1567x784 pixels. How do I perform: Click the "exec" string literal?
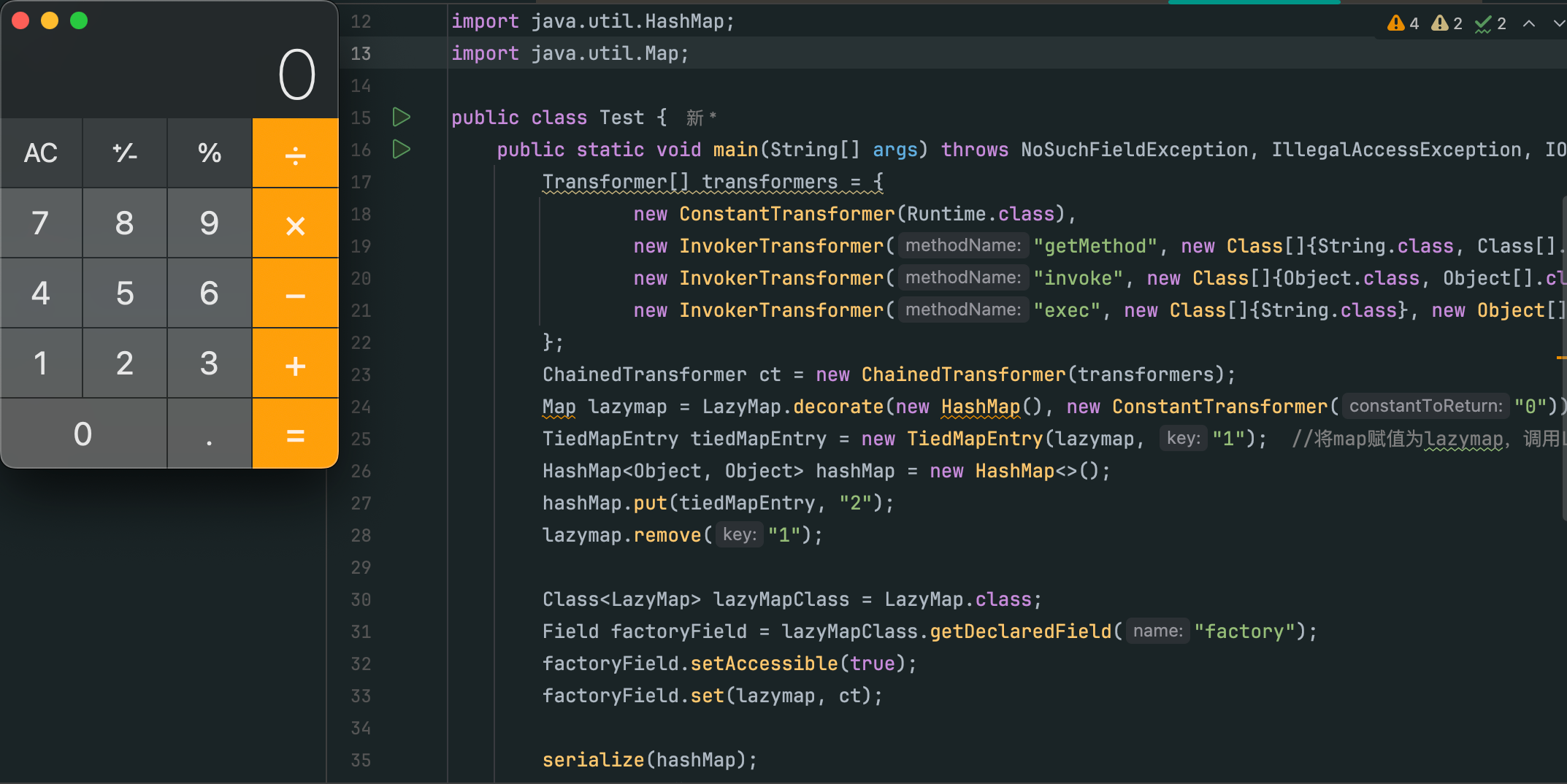(1066, 310)
